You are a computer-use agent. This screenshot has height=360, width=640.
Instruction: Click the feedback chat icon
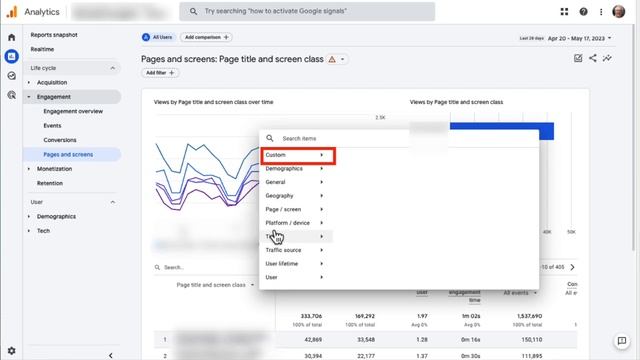point(622,341)
